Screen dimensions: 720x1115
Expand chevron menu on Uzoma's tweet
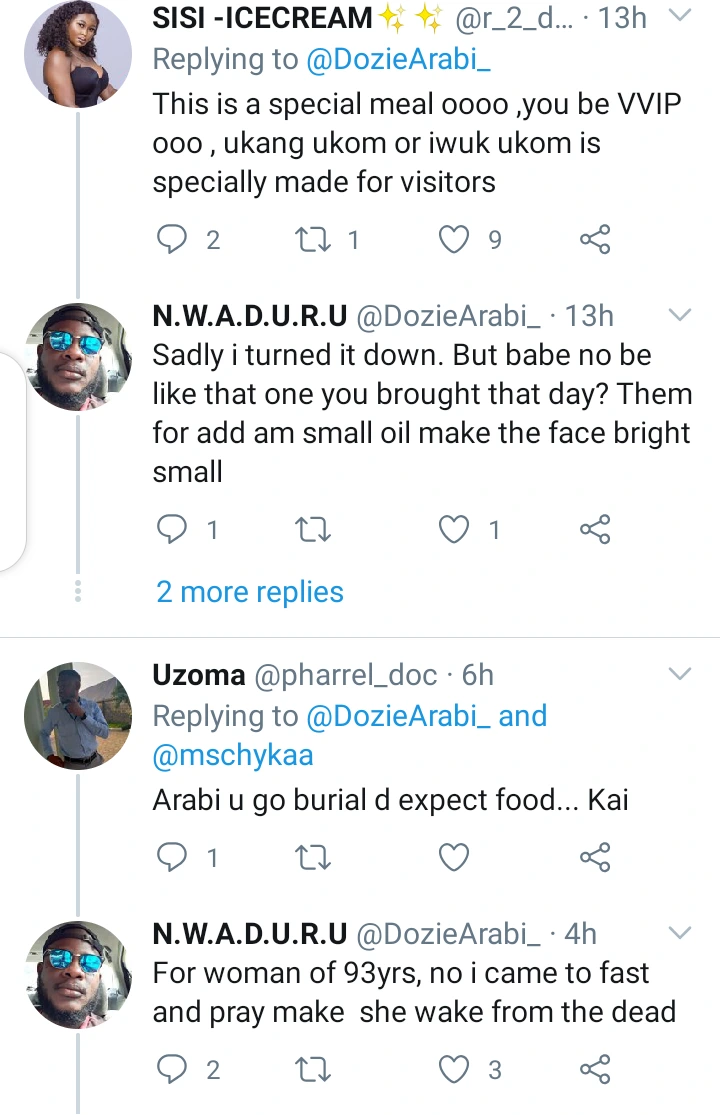pos(679,674)
